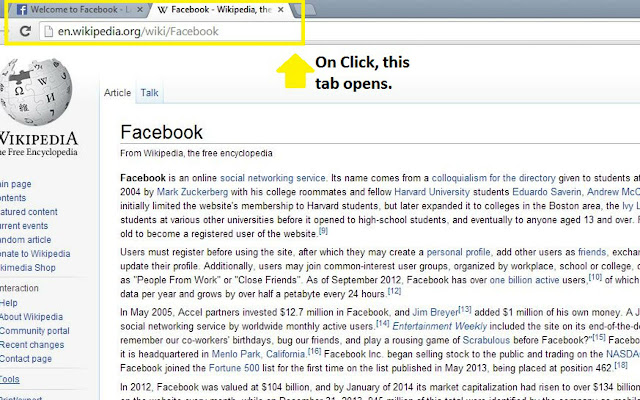This screenshot has height=400, width=640.
Task: Click the Facebook favicon on the first tab
Action: click(22, 9)
